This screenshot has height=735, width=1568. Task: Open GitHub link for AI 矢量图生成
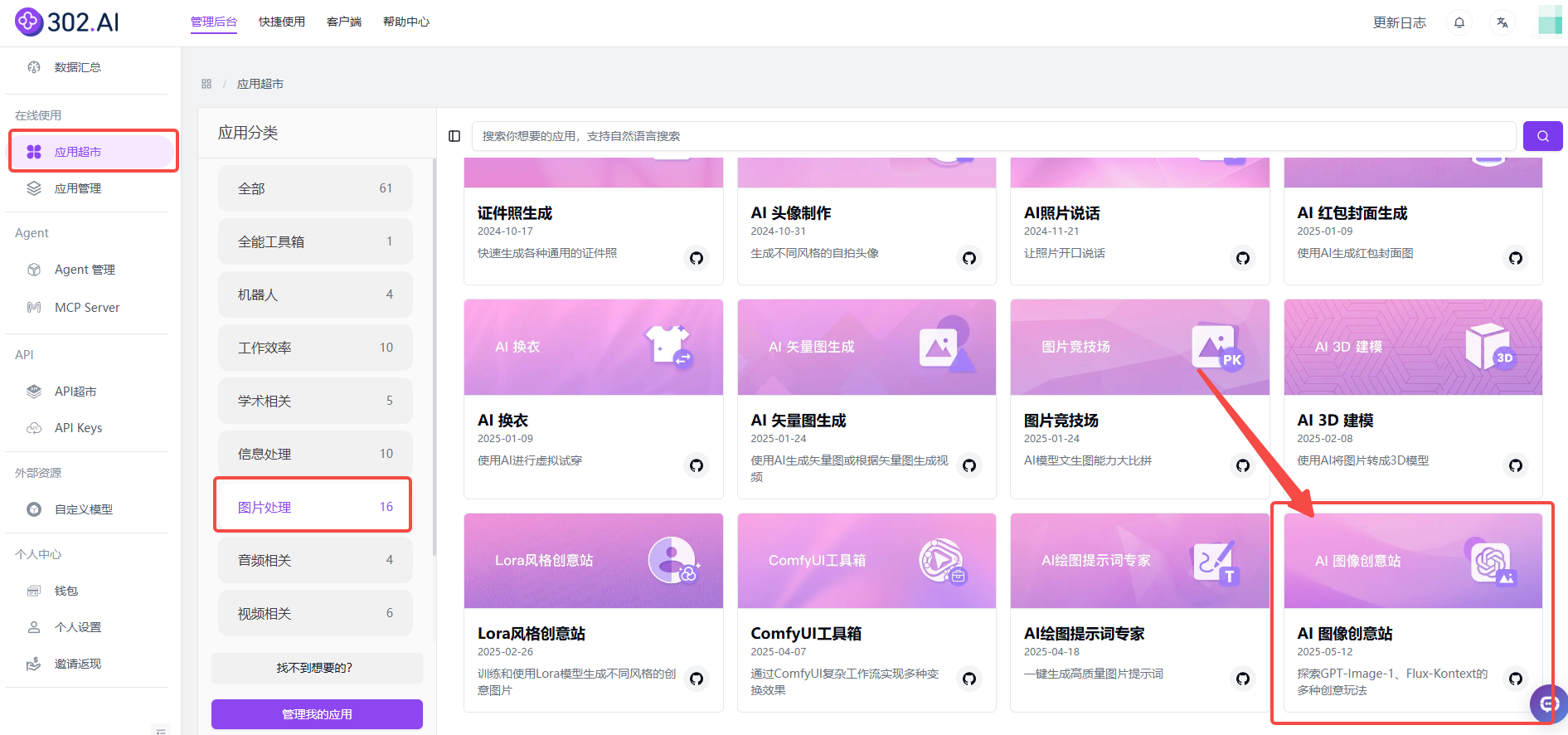coord(969,465)
